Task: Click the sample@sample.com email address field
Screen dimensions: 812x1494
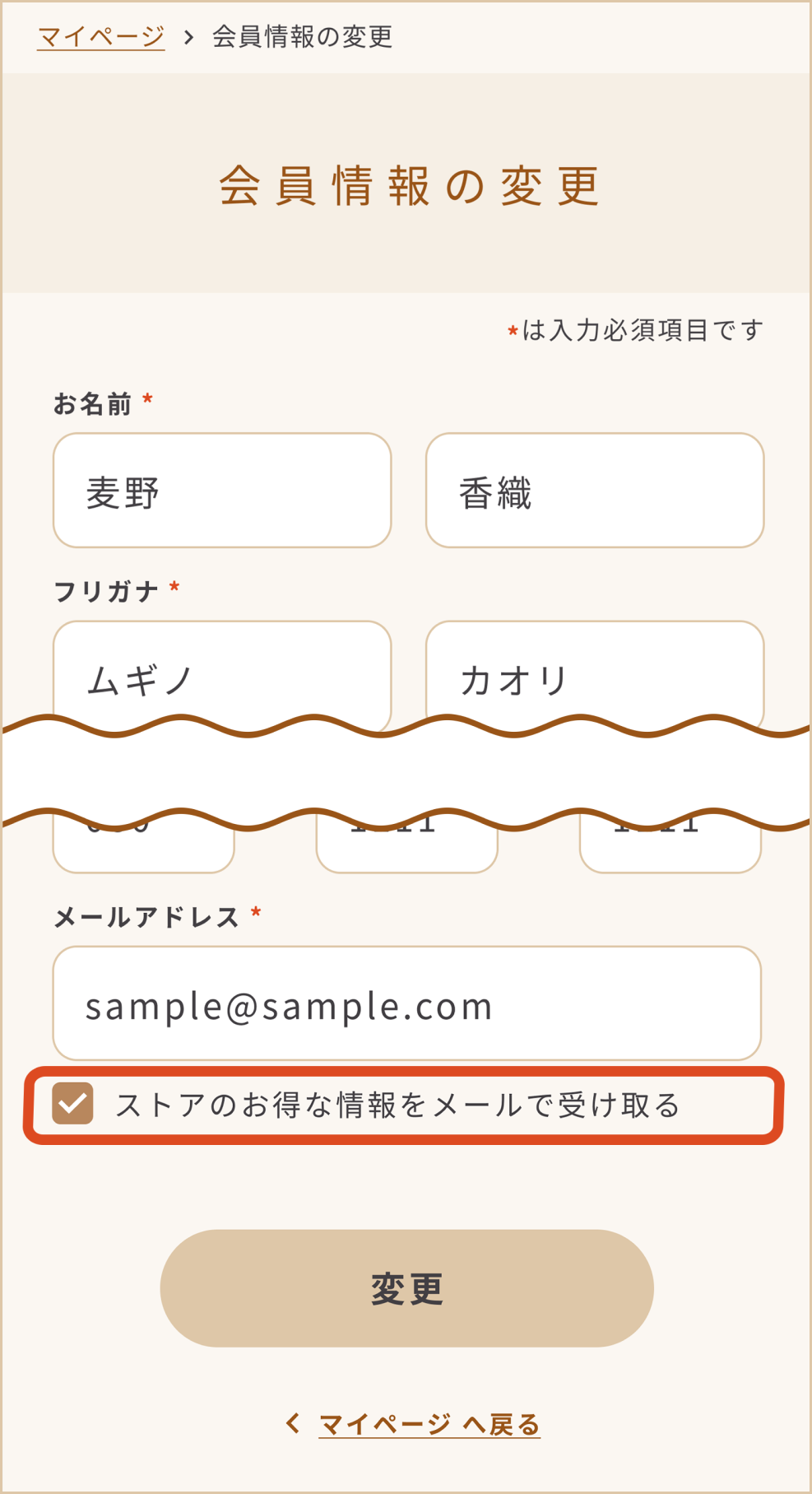Action: point(406,1003)
